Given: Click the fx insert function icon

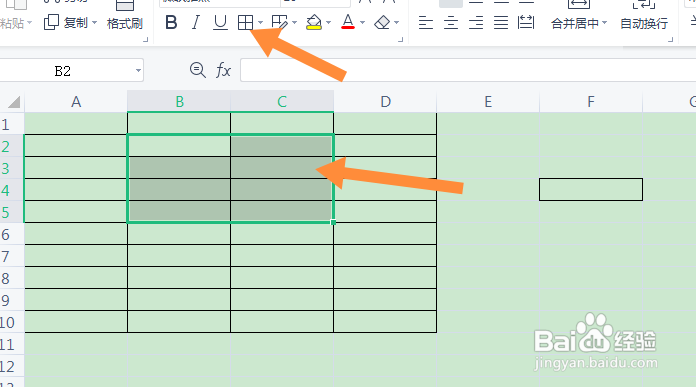Looking at the screenshot, I should [x=223, y=70].
